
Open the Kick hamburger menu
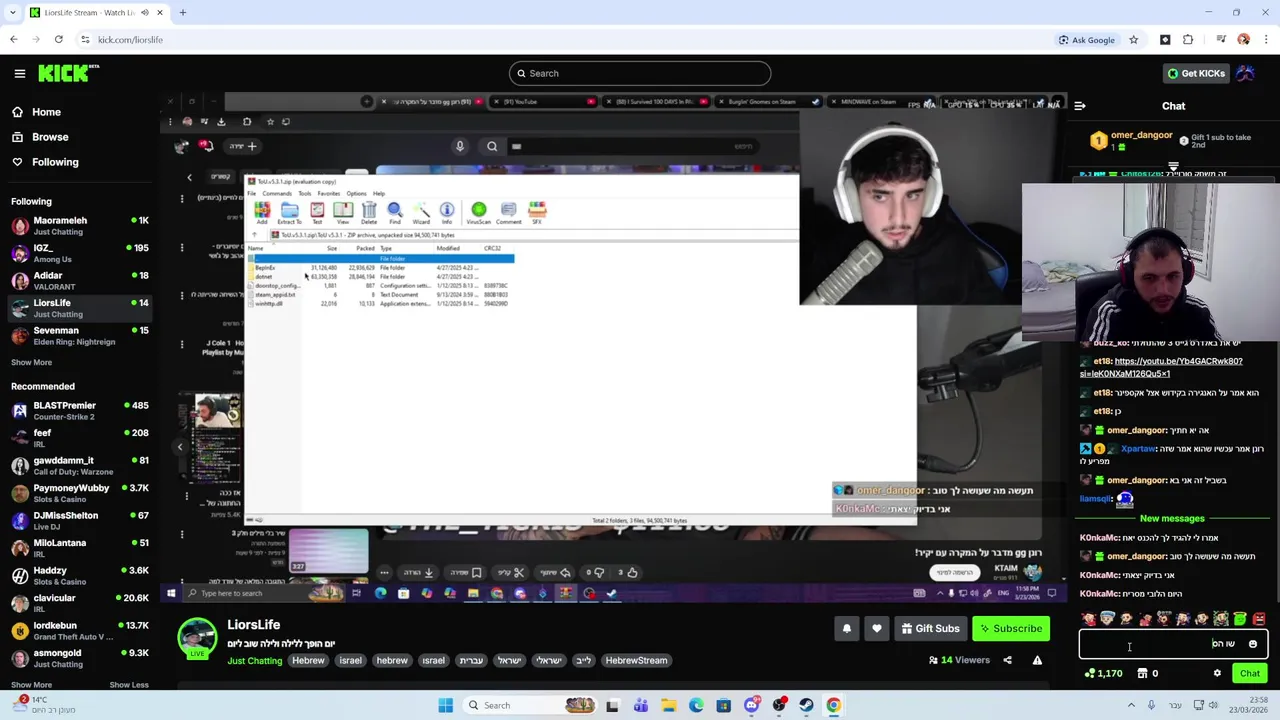pos(19,73)
